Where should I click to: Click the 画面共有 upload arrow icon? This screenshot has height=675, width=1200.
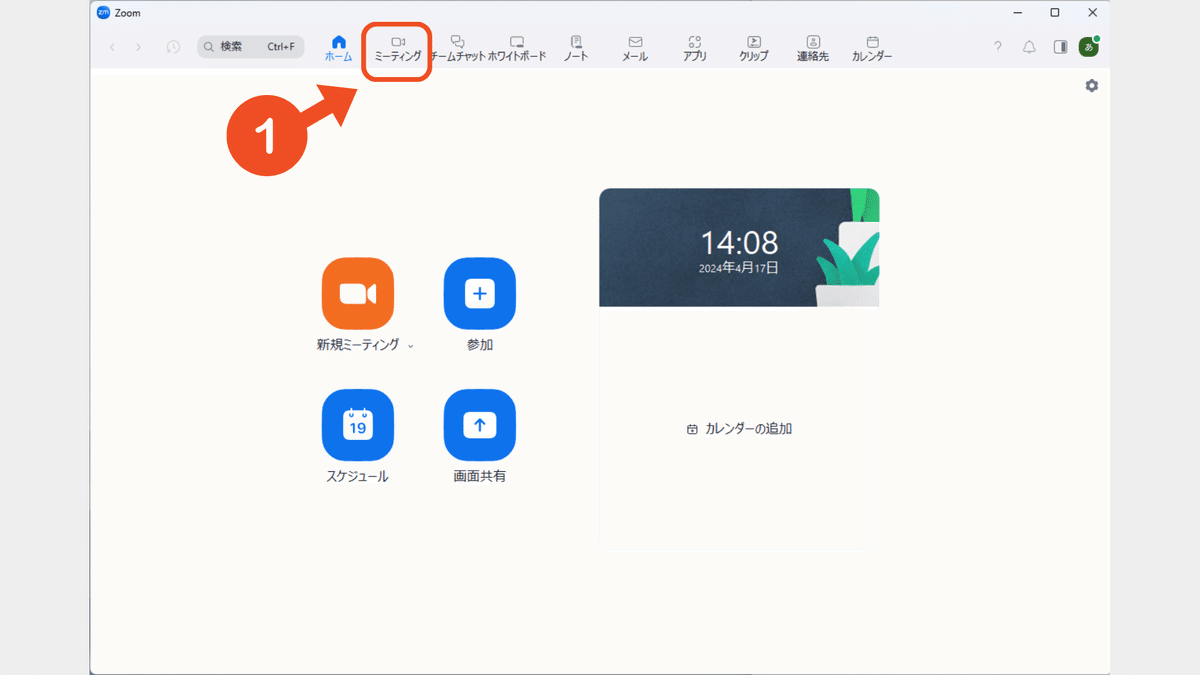click(x=480, y=425)
